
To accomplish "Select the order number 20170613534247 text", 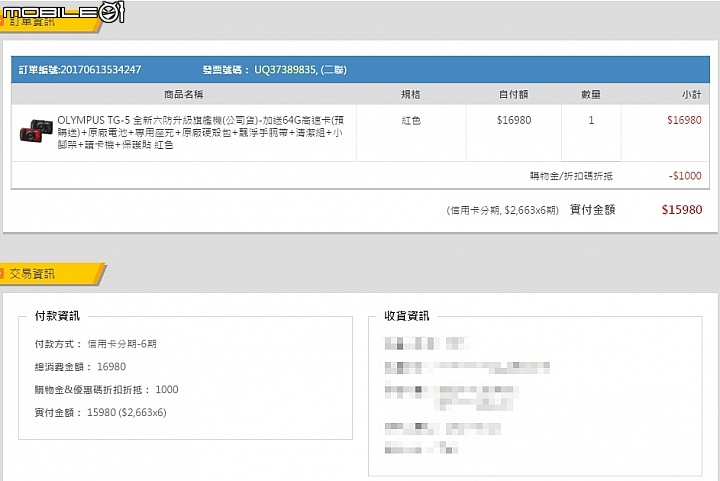I will click(101, 70).
